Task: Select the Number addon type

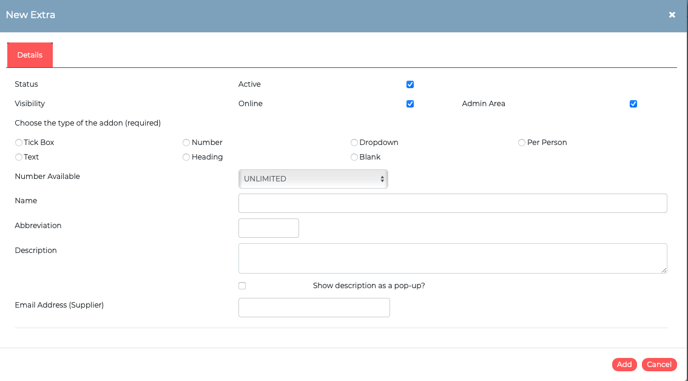Action: [186, 142]
